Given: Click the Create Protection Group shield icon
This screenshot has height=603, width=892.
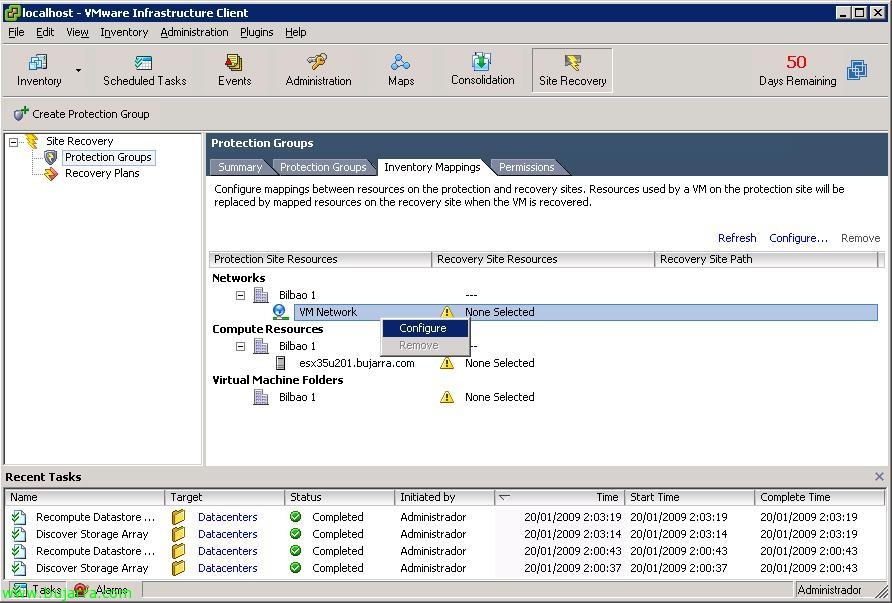Looking at the screenshot, I should pos(21,113).
